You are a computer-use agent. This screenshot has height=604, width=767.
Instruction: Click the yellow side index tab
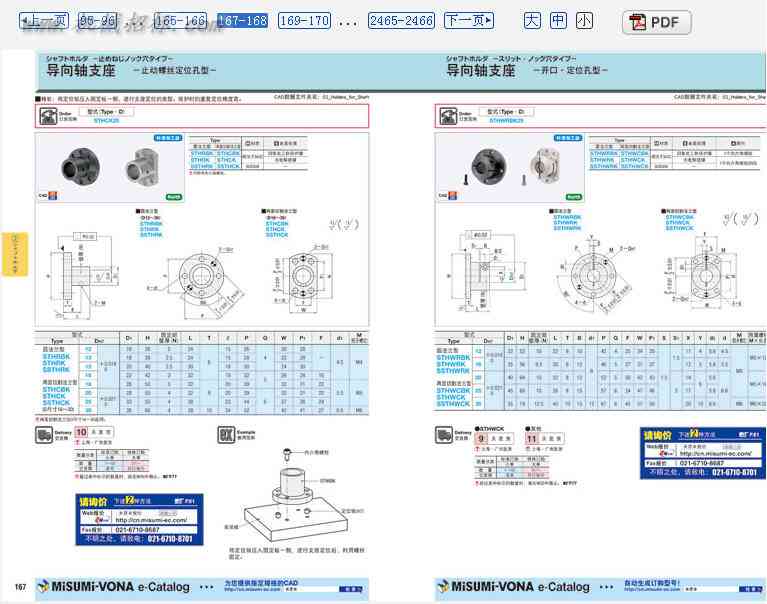tap(15, 254)
